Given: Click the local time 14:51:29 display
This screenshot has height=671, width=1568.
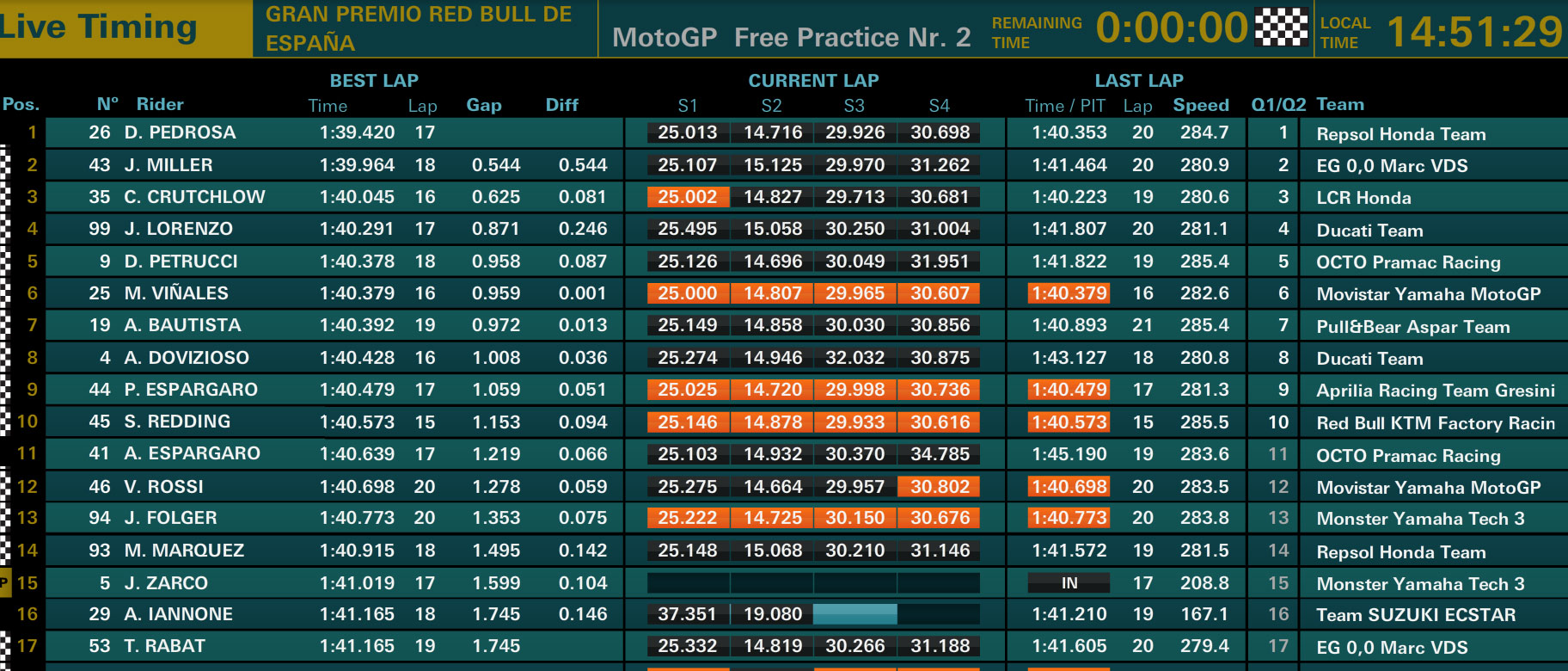Looking at the screenshot, I should (x=1474, y=32).
